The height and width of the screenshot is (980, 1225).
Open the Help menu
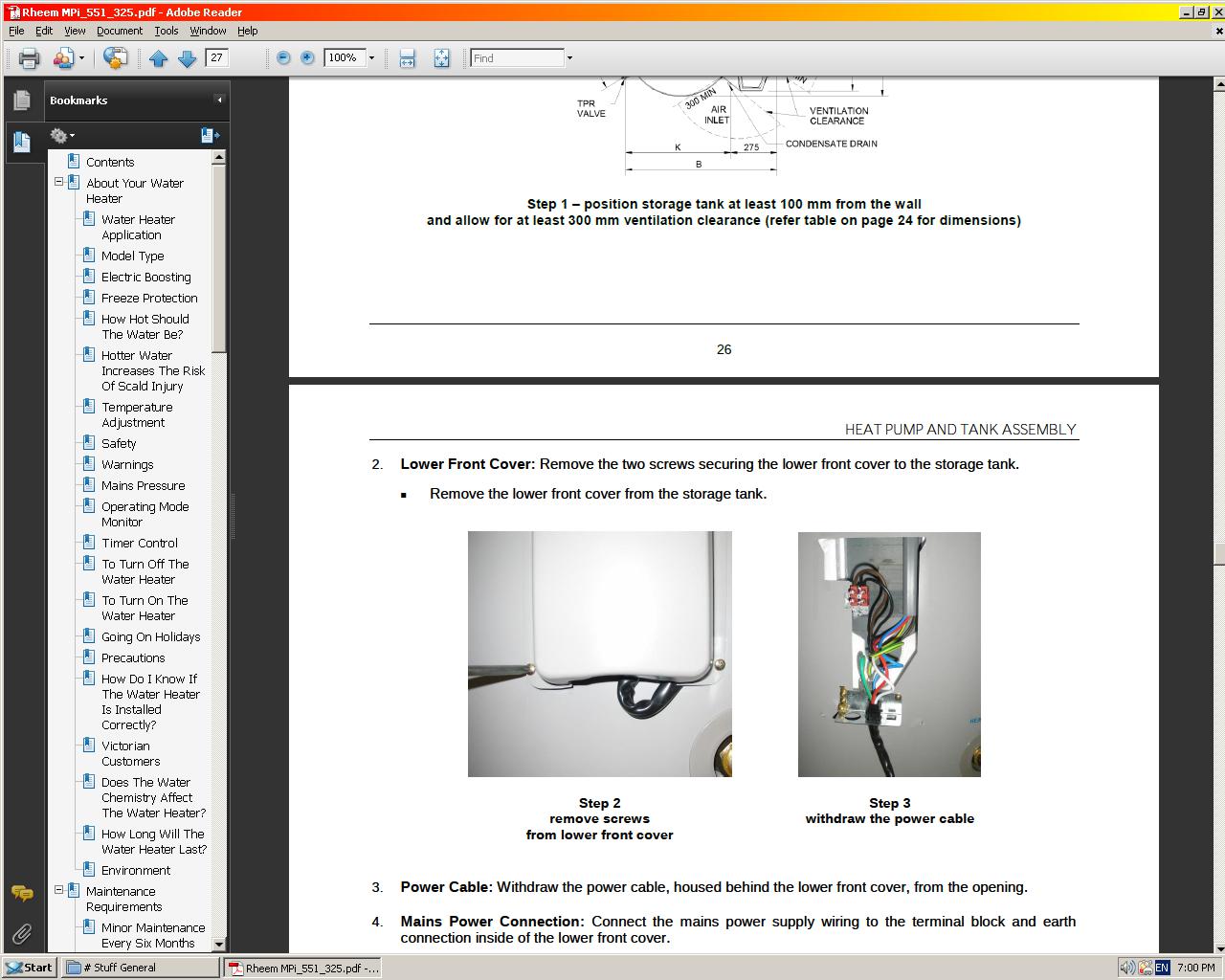[248, 31]
